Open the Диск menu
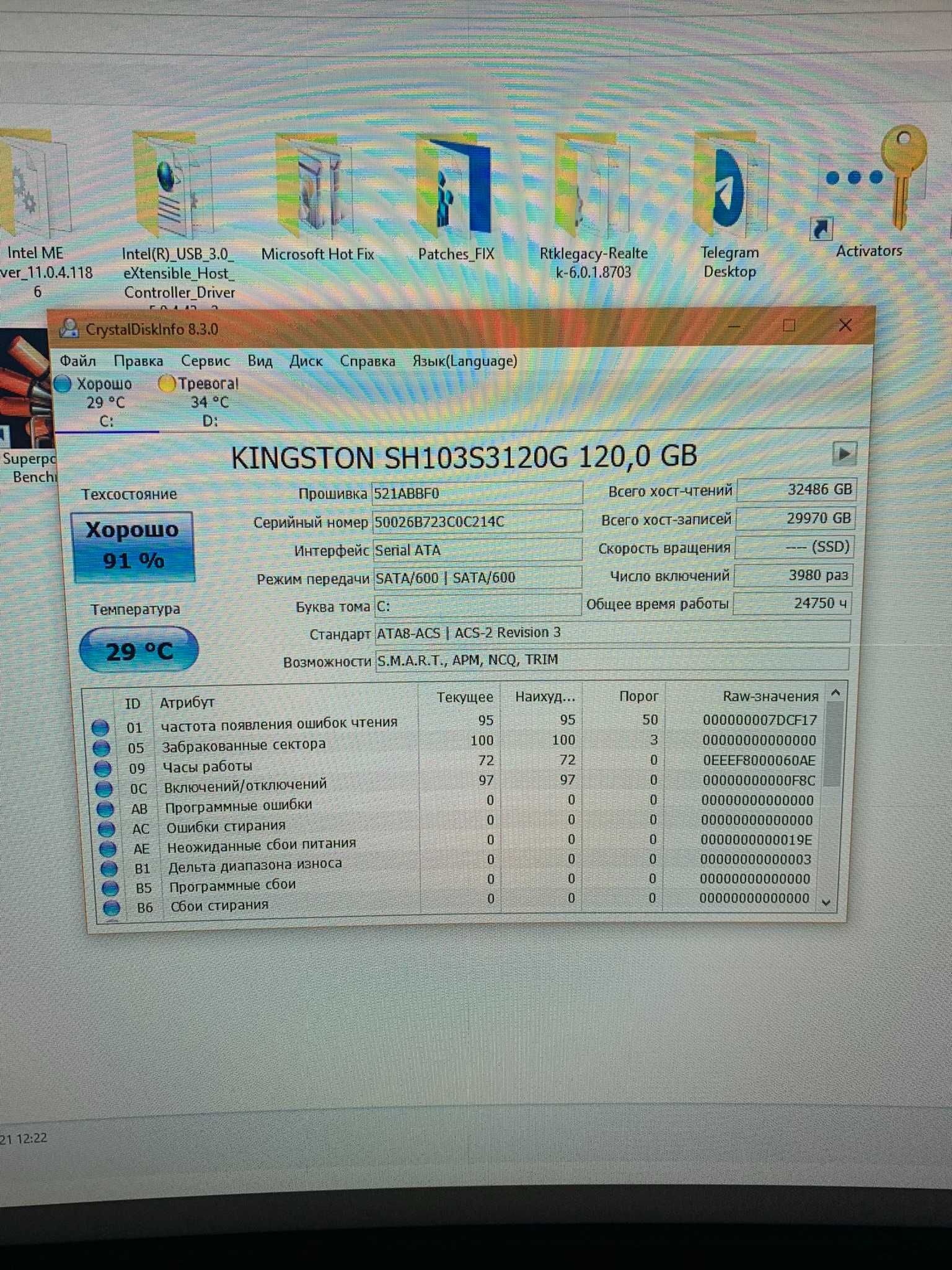This screenshot has height=1270, width=952. point(306,361)
